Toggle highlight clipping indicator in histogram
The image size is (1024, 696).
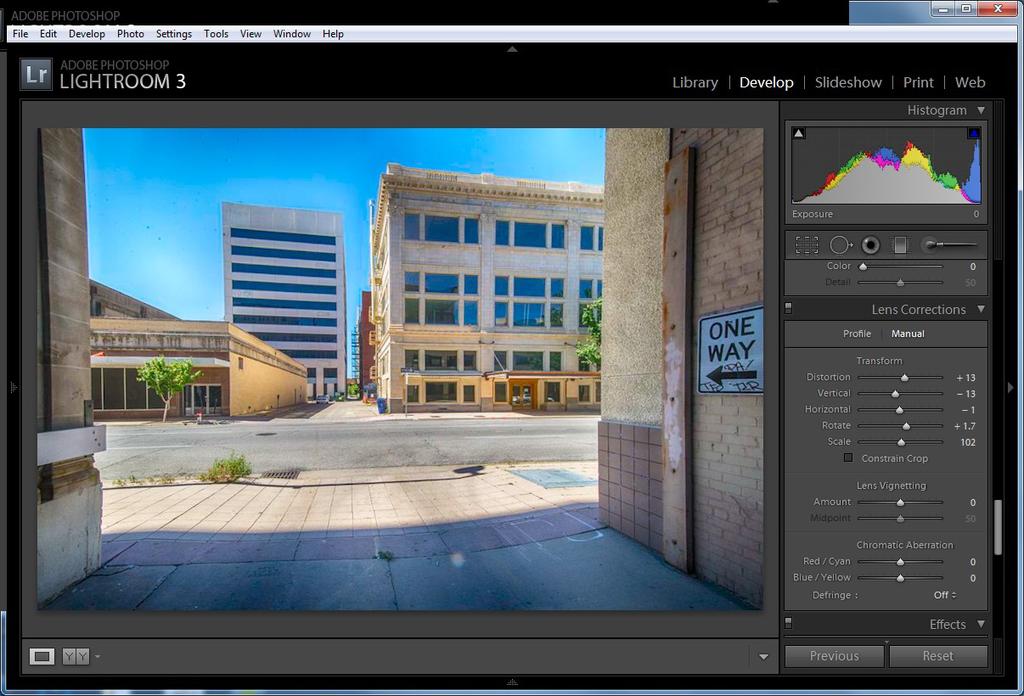coord(973,133)
